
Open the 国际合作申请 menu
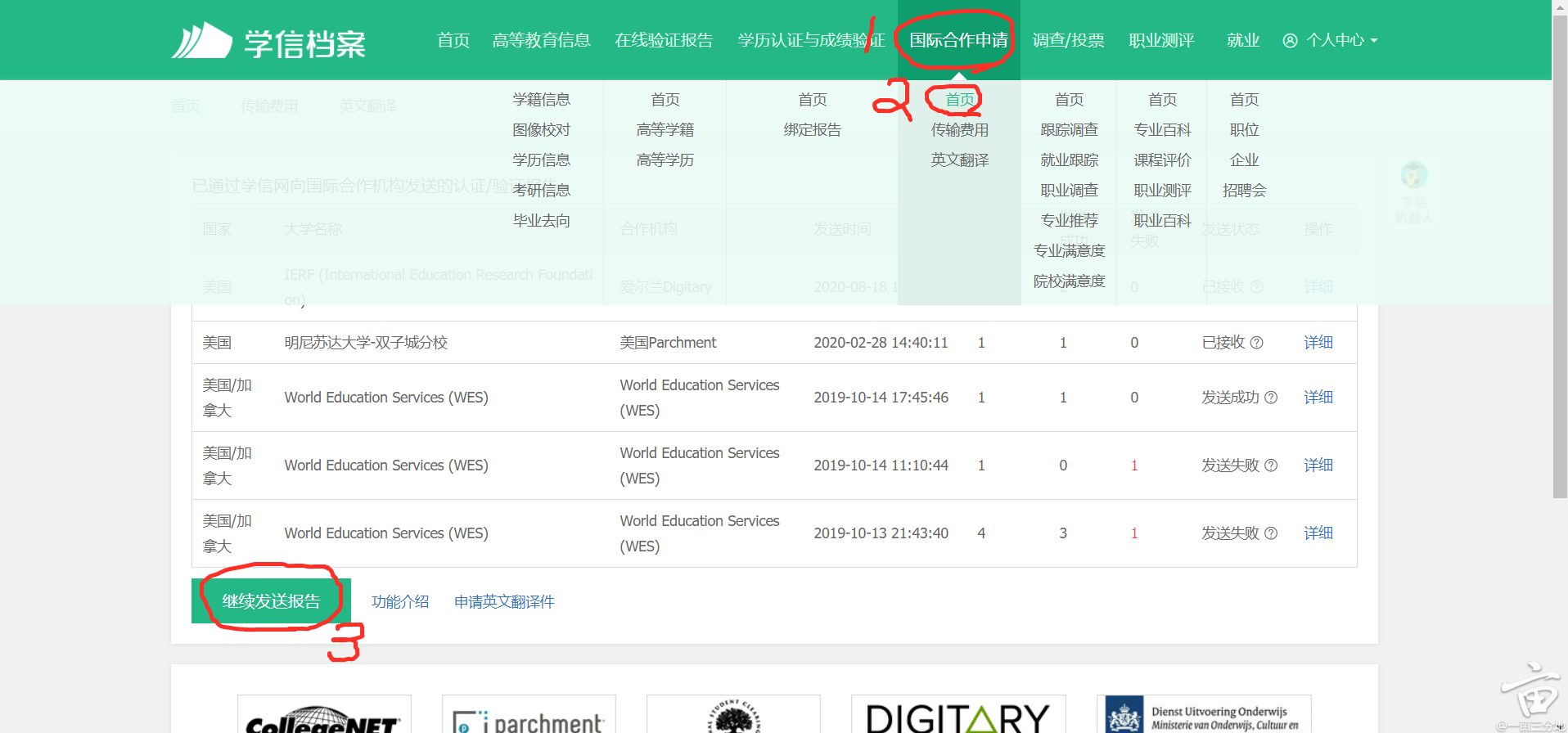coord(958,41)
